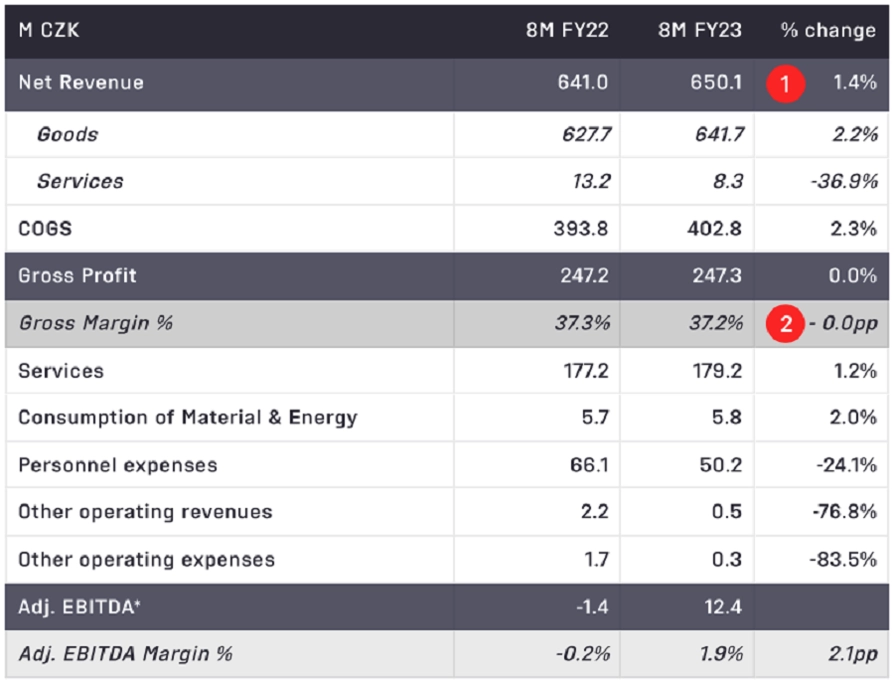Select the Net Revenue row label
Image resolution: width=894 pixels, height=683 pixels.
point(81,83)
